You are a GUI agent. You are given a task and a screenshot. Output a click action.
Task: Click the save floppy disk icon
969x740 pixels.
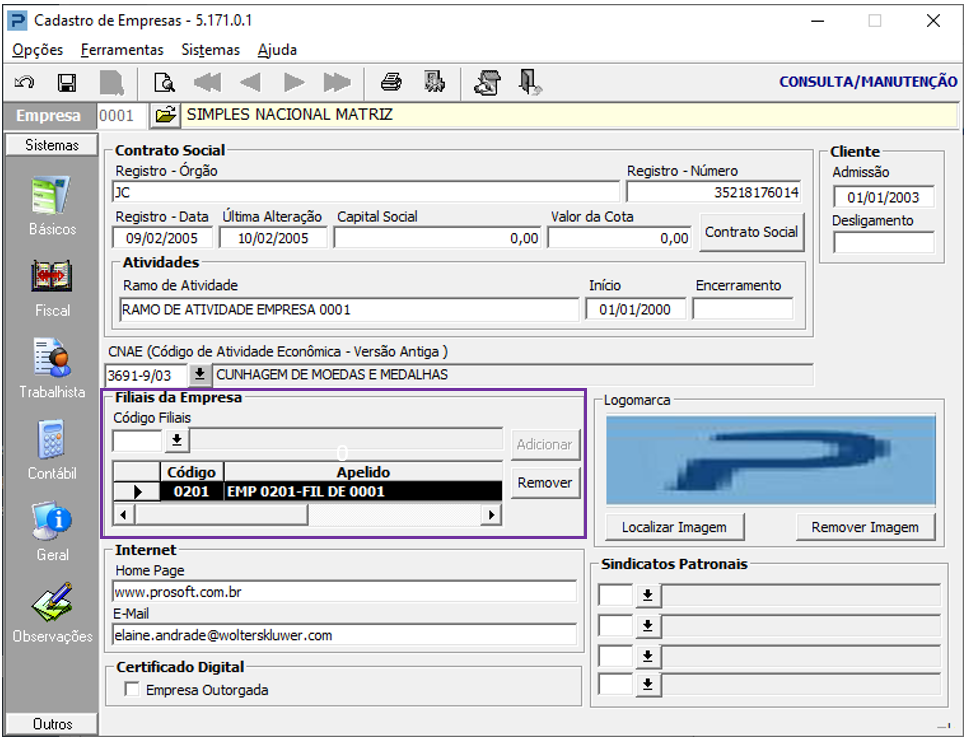[x=67, y=82]
